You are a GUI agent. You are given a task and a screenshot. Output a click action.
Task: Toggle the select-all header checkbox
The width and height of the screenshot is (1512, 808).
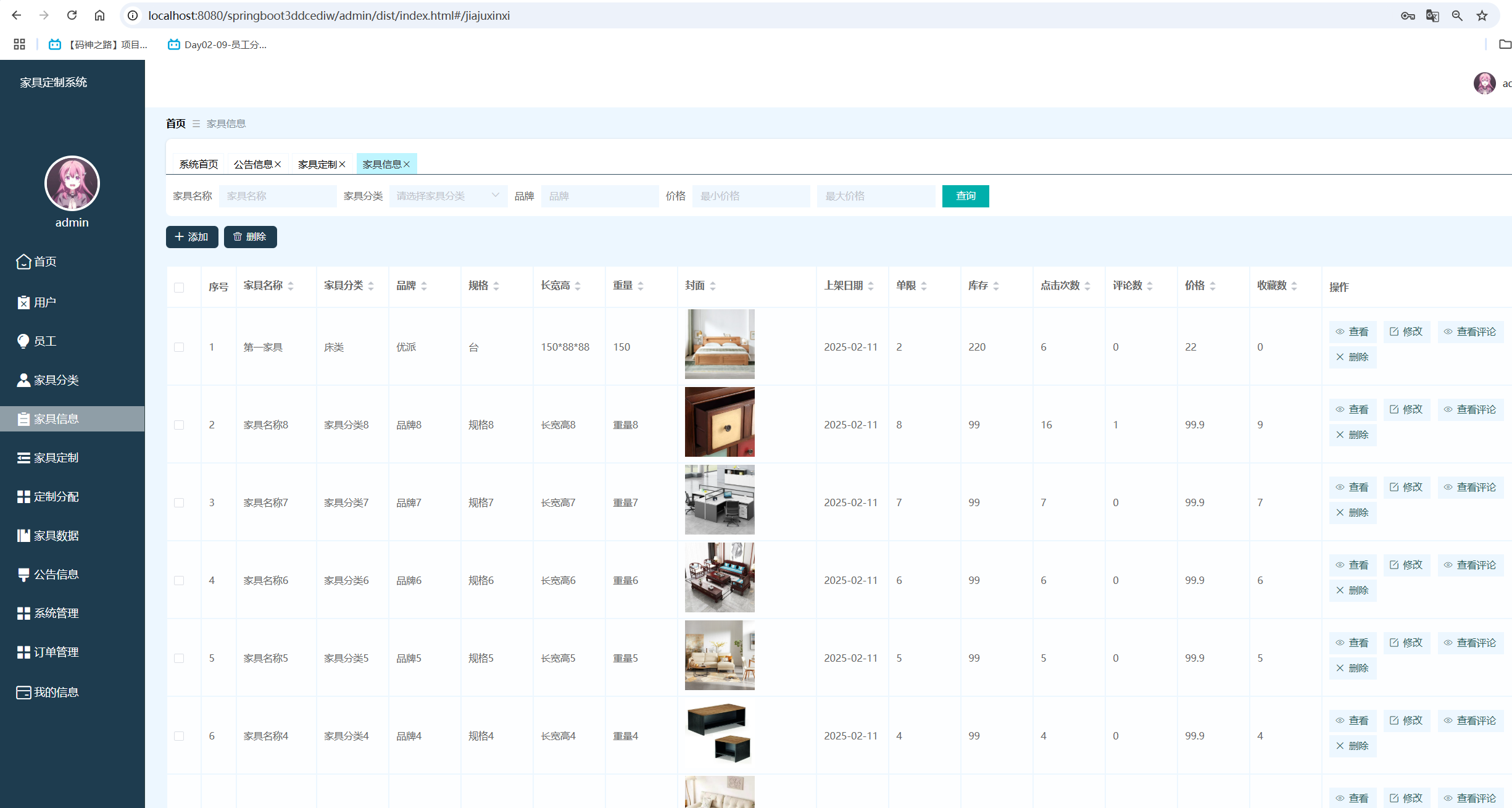pyautogui.click(x=179, y=287)
